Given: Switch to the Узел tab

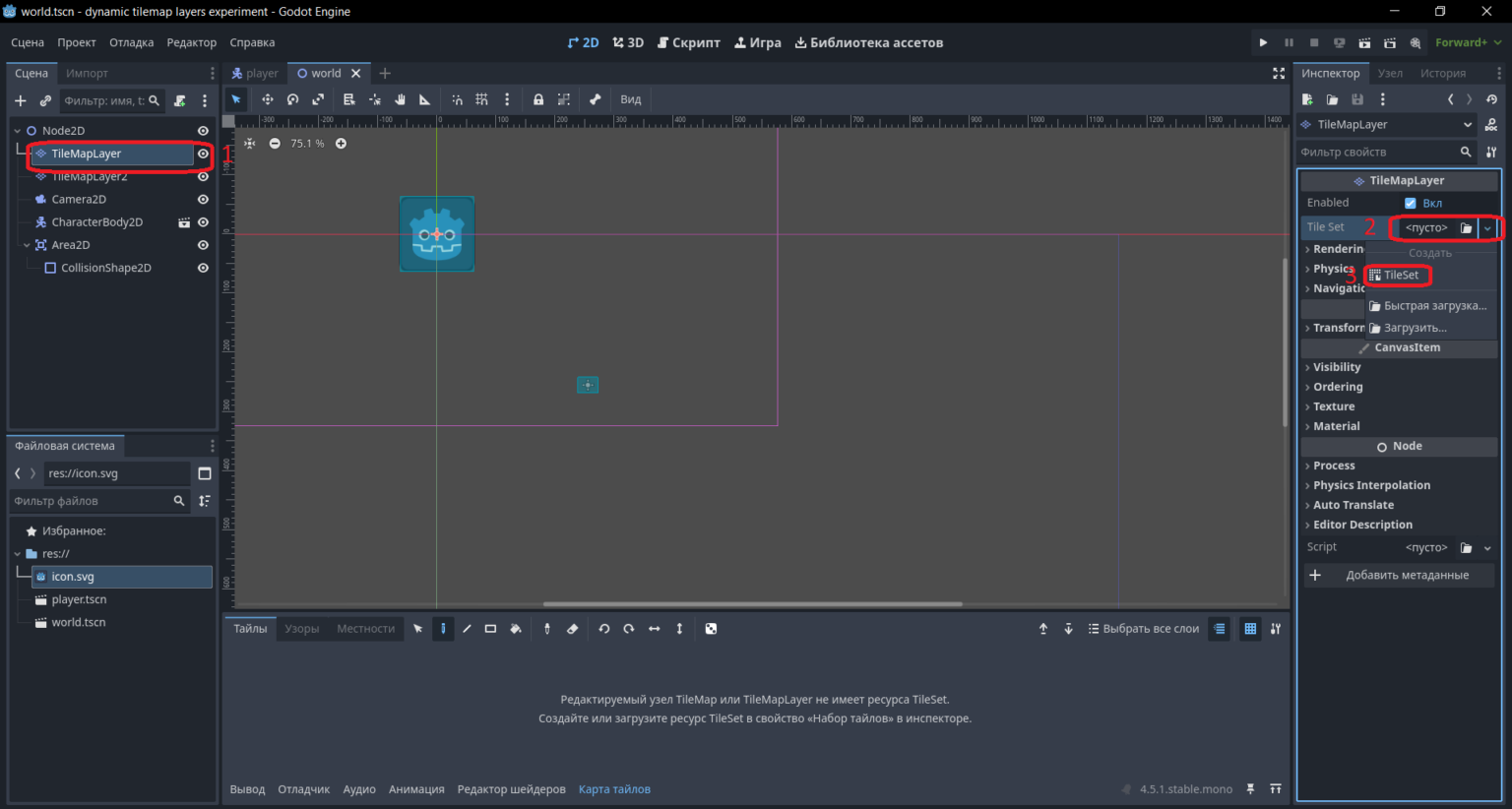Looking at the screenshot, I should [1390, 73].
